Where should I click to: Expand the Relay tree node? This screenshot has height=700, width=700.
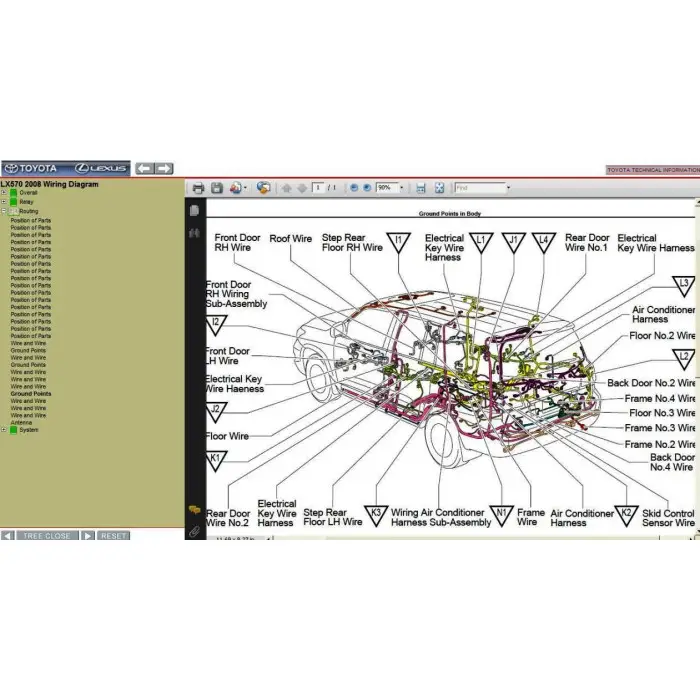pos(4,202)
